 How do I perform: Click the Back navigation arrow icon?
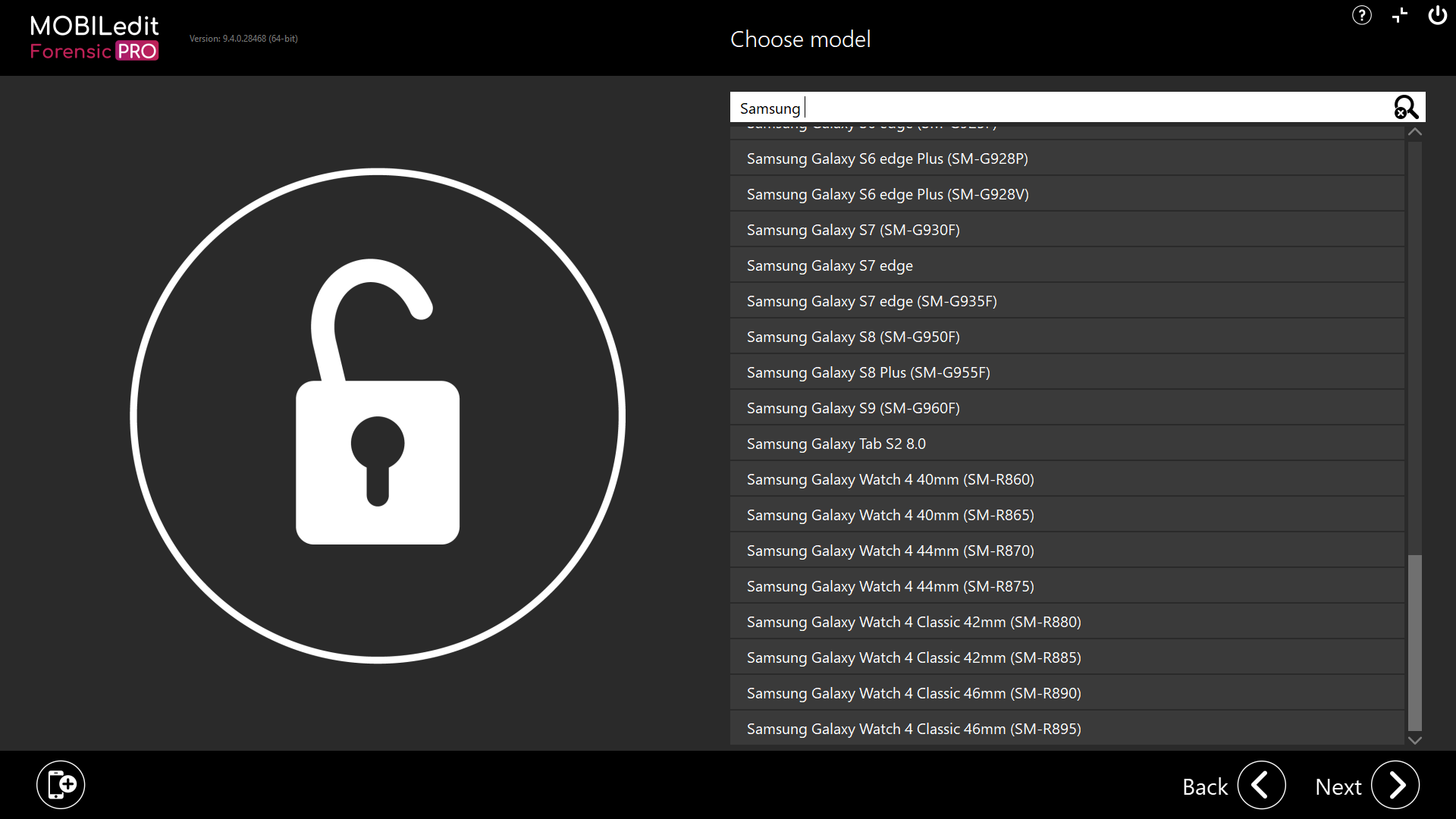[1262, 784]
